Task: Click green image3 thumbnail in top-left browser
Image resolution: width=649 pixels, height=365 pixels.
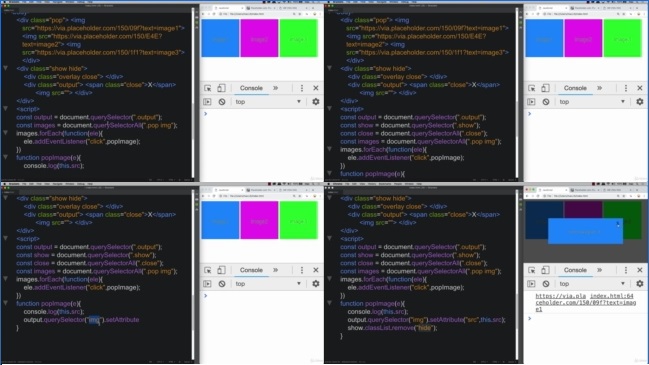Action: pos(298,38)
